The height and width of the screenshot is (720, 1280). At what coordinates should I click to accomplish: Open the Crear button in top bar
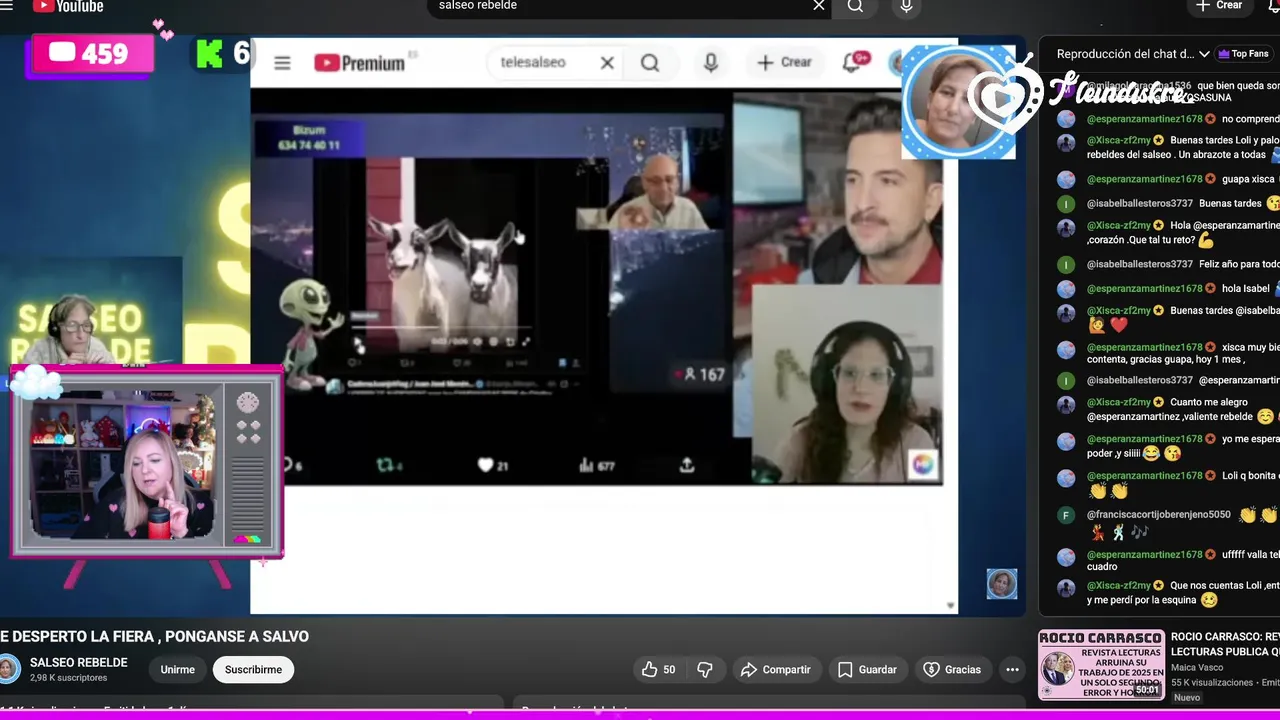tap(1219, 6)
